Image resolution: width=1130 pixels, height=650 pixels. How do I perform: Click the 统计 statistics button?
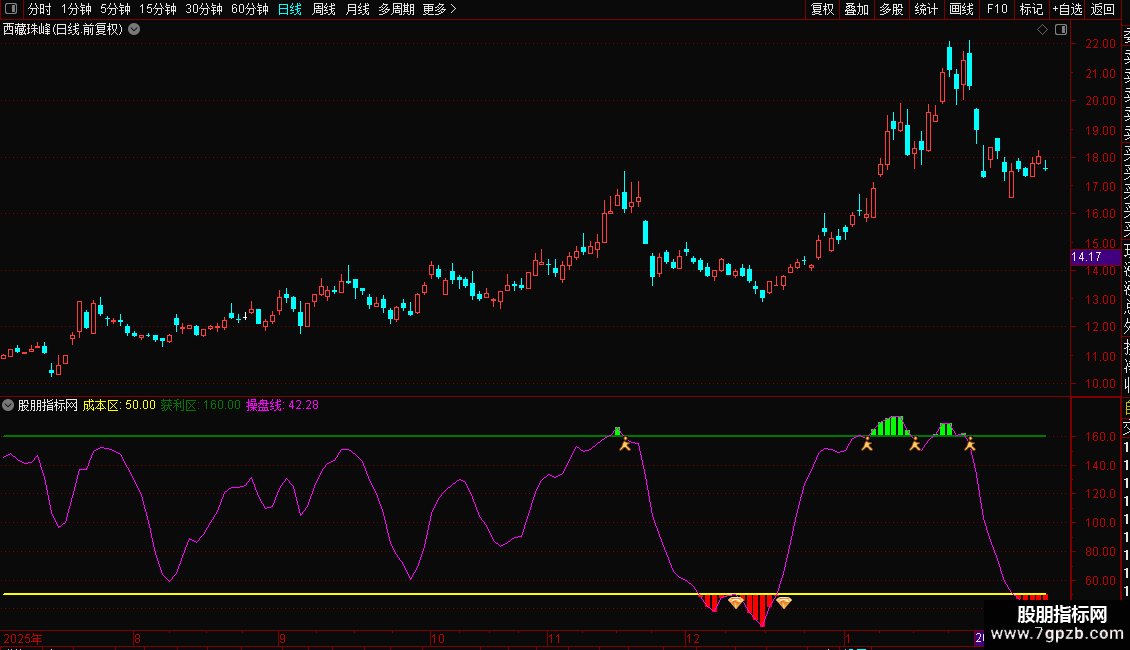925,9
